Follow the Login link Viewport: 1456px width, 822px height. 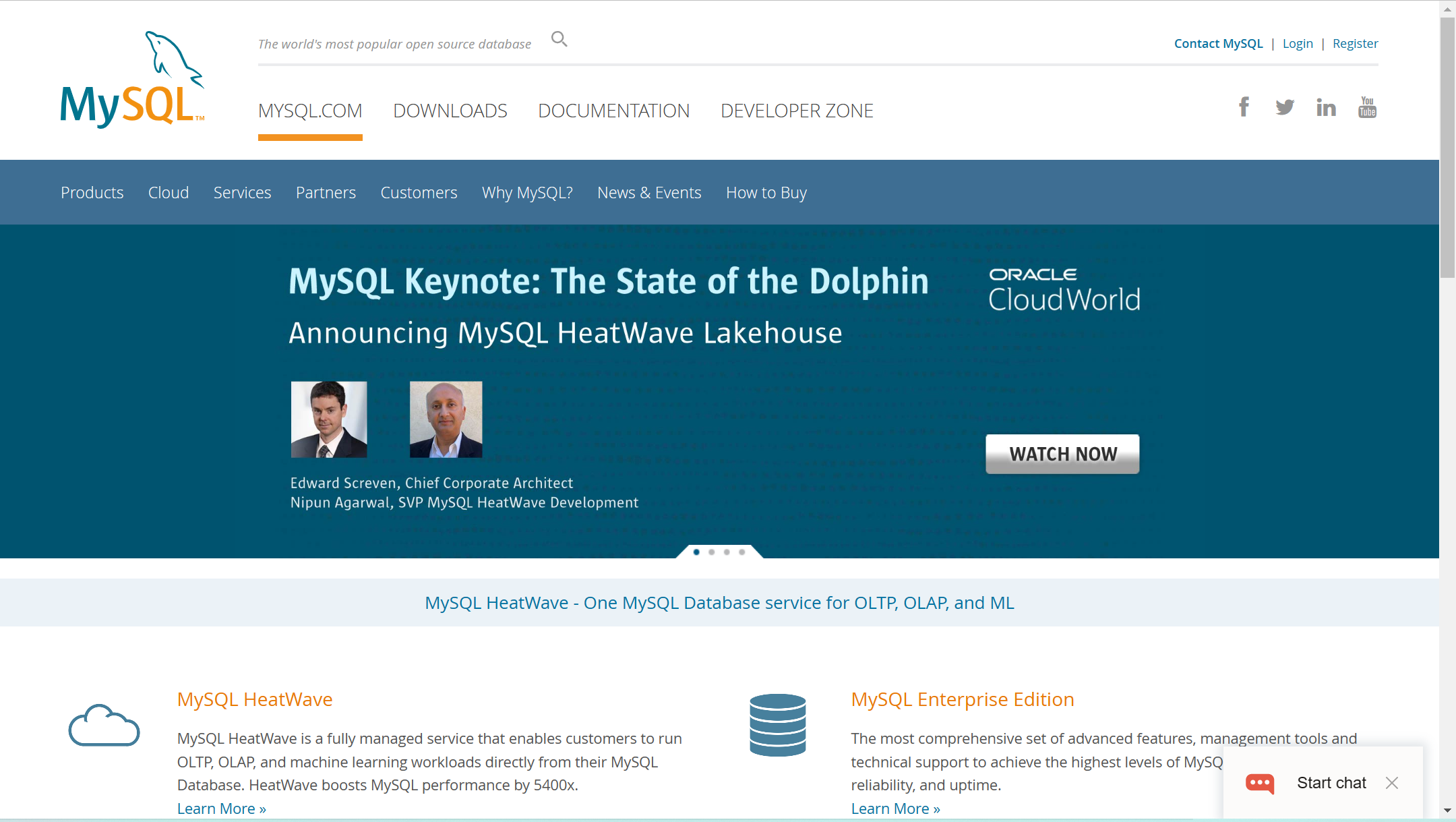point(1298,44)
